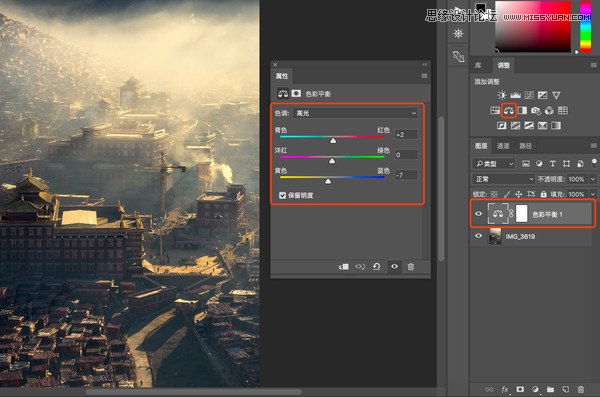Add a Color Lookup grid adjustment
The height and width of the screenshot is (397, 600).
[x=562, y=111]
